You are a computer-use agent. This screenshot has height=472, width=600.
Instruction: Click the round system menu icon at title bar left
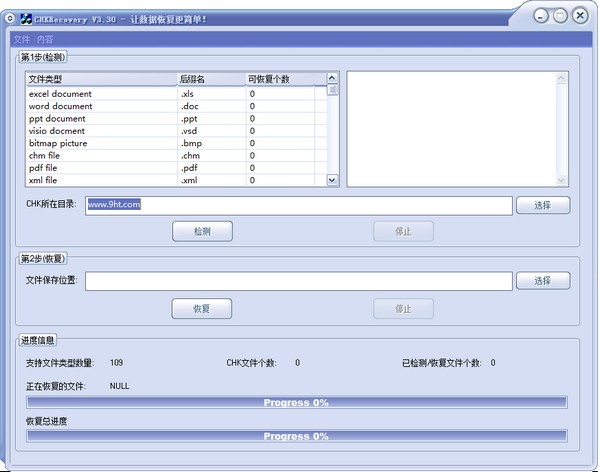[x=10, y=18]
